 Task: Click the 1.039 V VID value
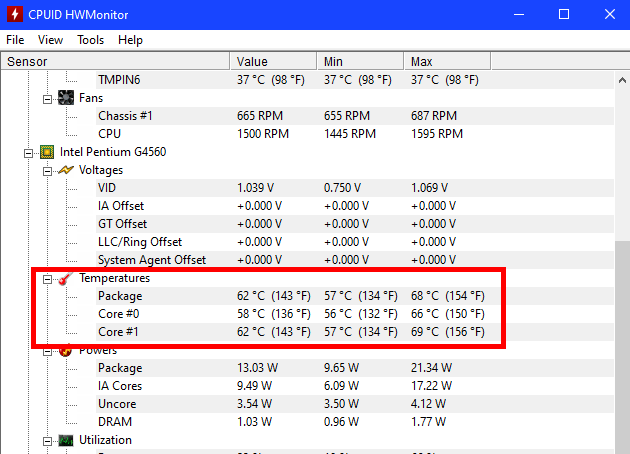pos(256,188)
